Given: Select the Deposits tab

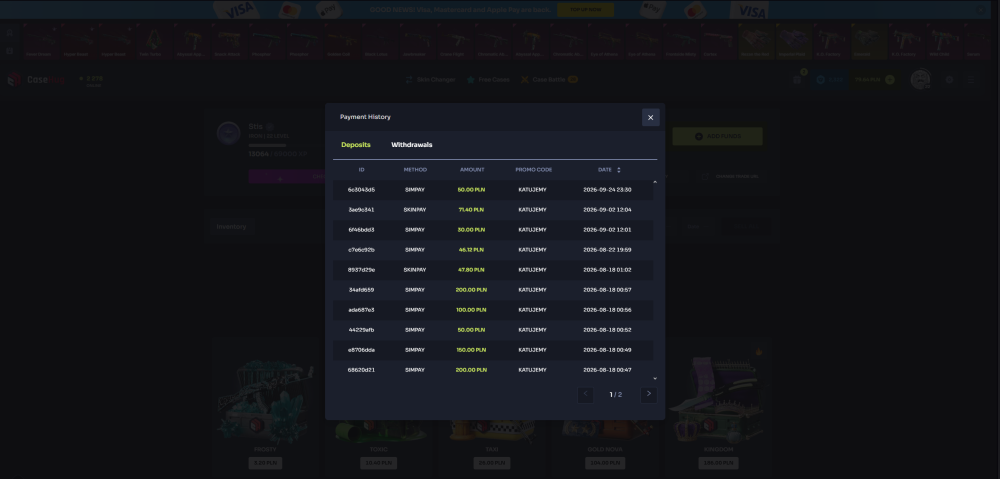Looking at the screenshot, I should click(356, 145).
